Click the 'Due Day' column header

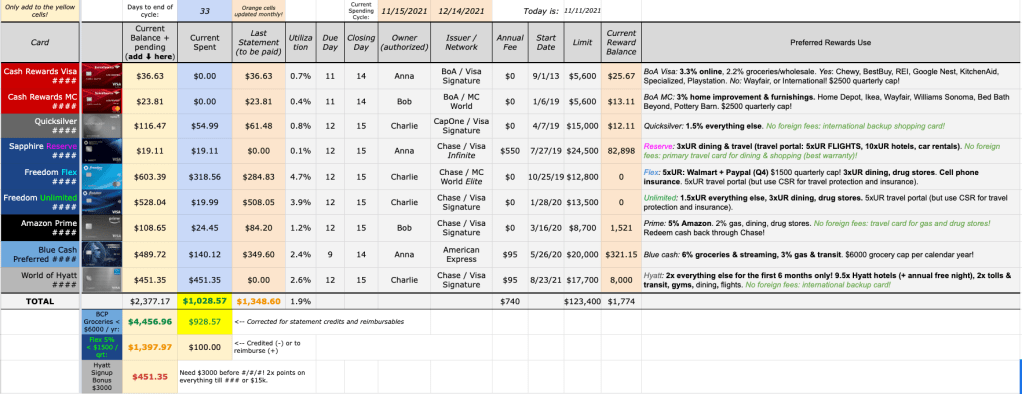(x=330, y=42)
